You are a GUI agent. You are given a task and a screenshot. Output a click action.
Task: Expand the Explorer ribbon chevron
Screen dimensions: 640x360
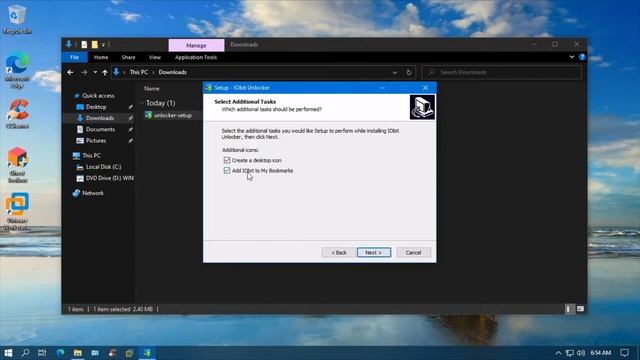pos(572,57)
